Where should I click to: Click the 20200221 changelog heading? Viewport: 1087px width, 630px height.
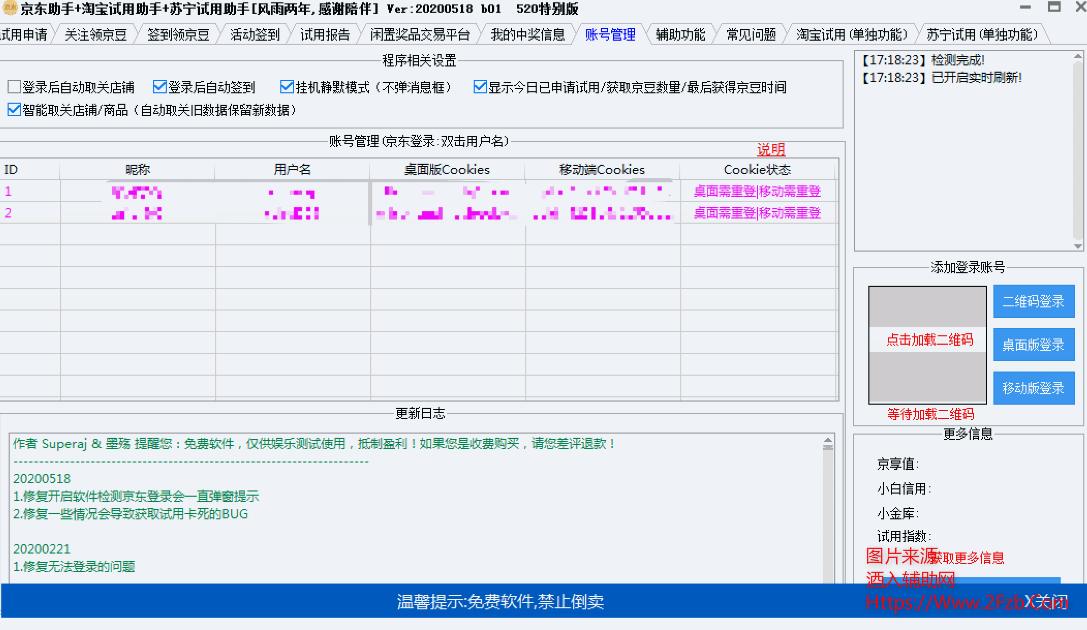coord(42,549)
